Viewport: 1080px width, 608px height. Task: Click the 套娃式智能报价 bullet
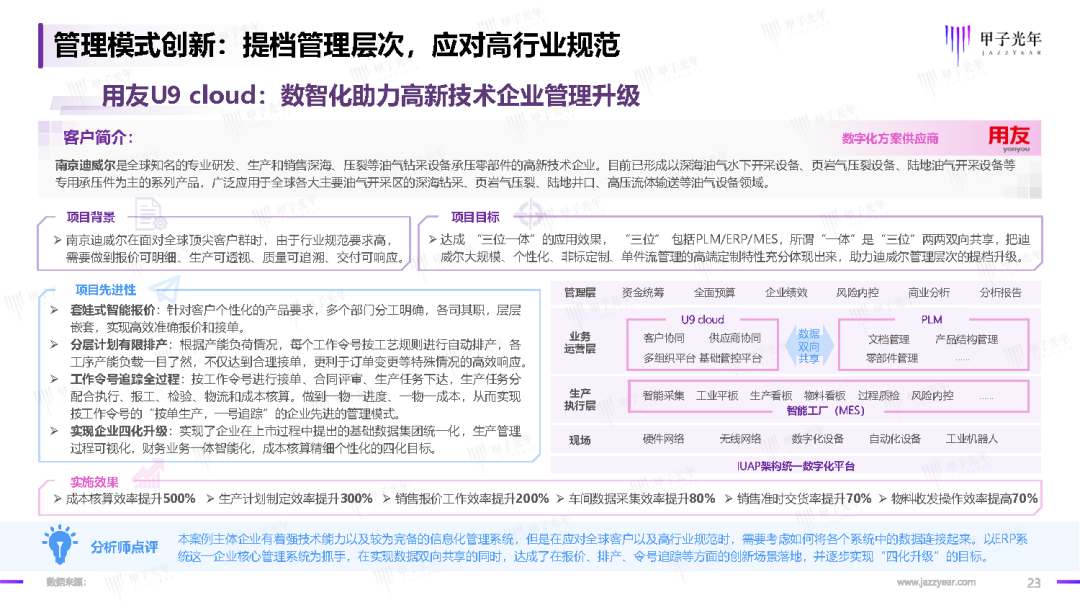tap(113, 311)
